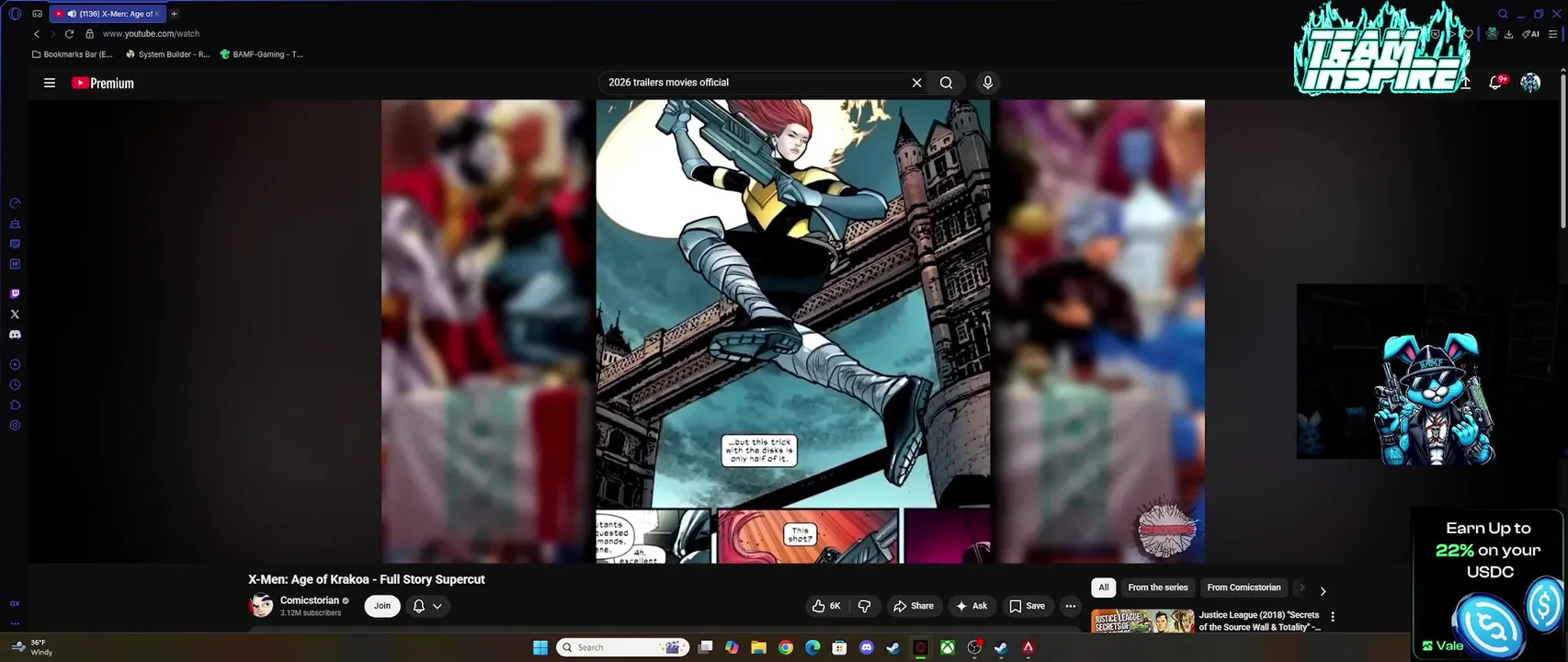Open YouTube notifications bell
1568x662 pixels.
1496,83
